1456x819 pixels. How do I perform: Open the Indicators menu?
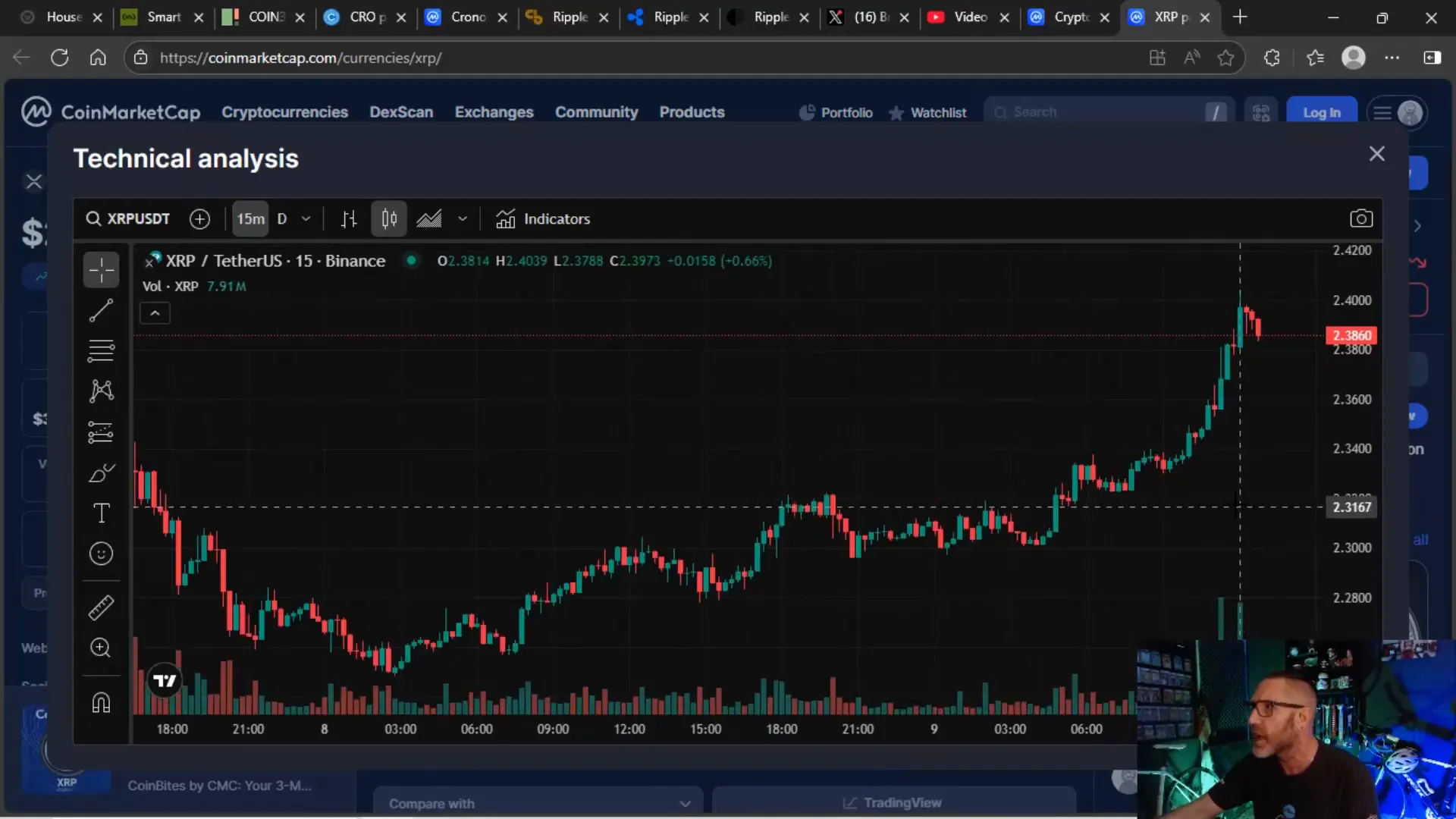(543, 219)
